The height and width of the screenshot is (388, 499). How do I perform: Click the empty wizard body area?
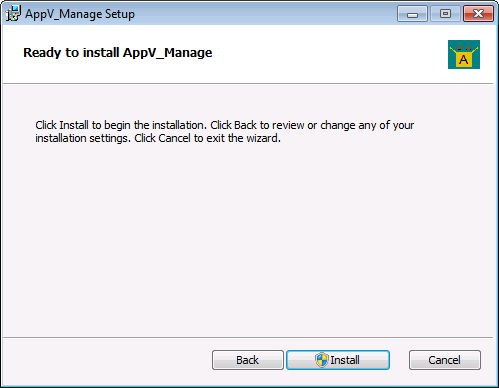click(x=248, y=240)
